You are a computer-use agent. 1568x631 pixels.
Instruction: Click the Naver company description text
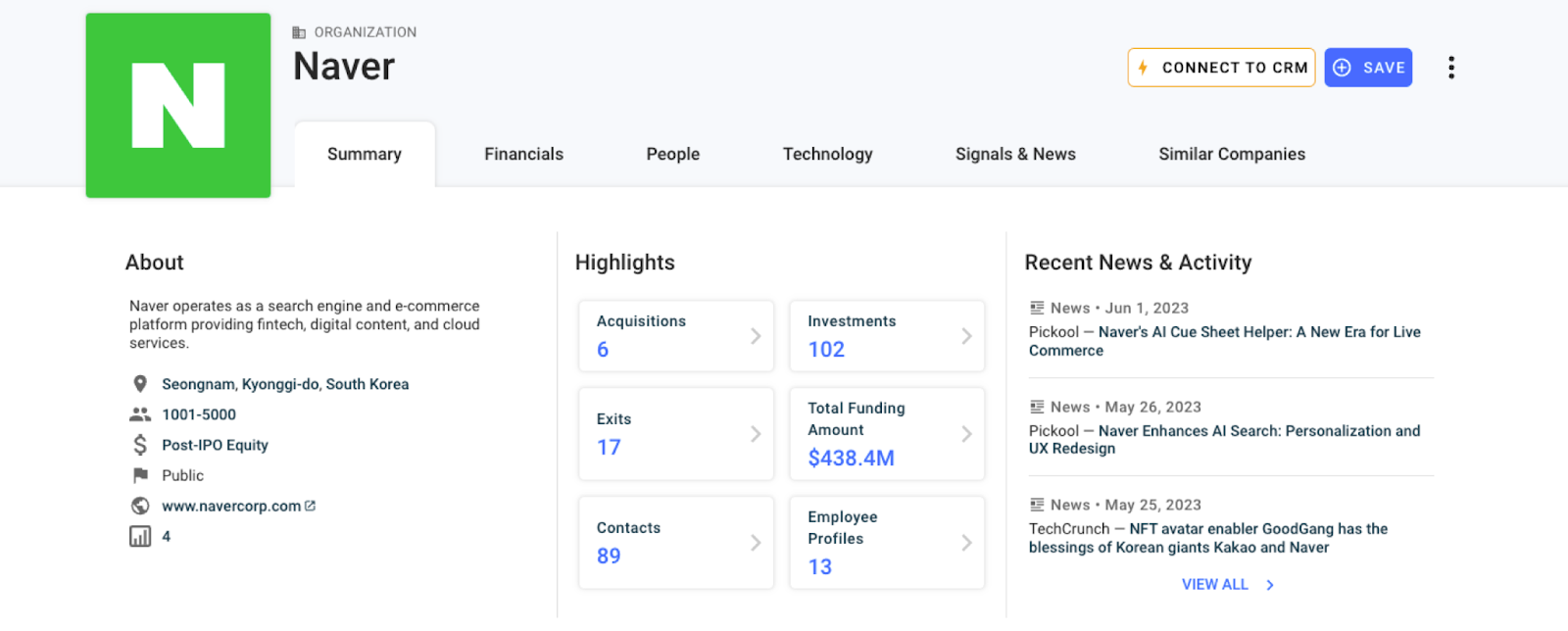click(x=305, y=324)
